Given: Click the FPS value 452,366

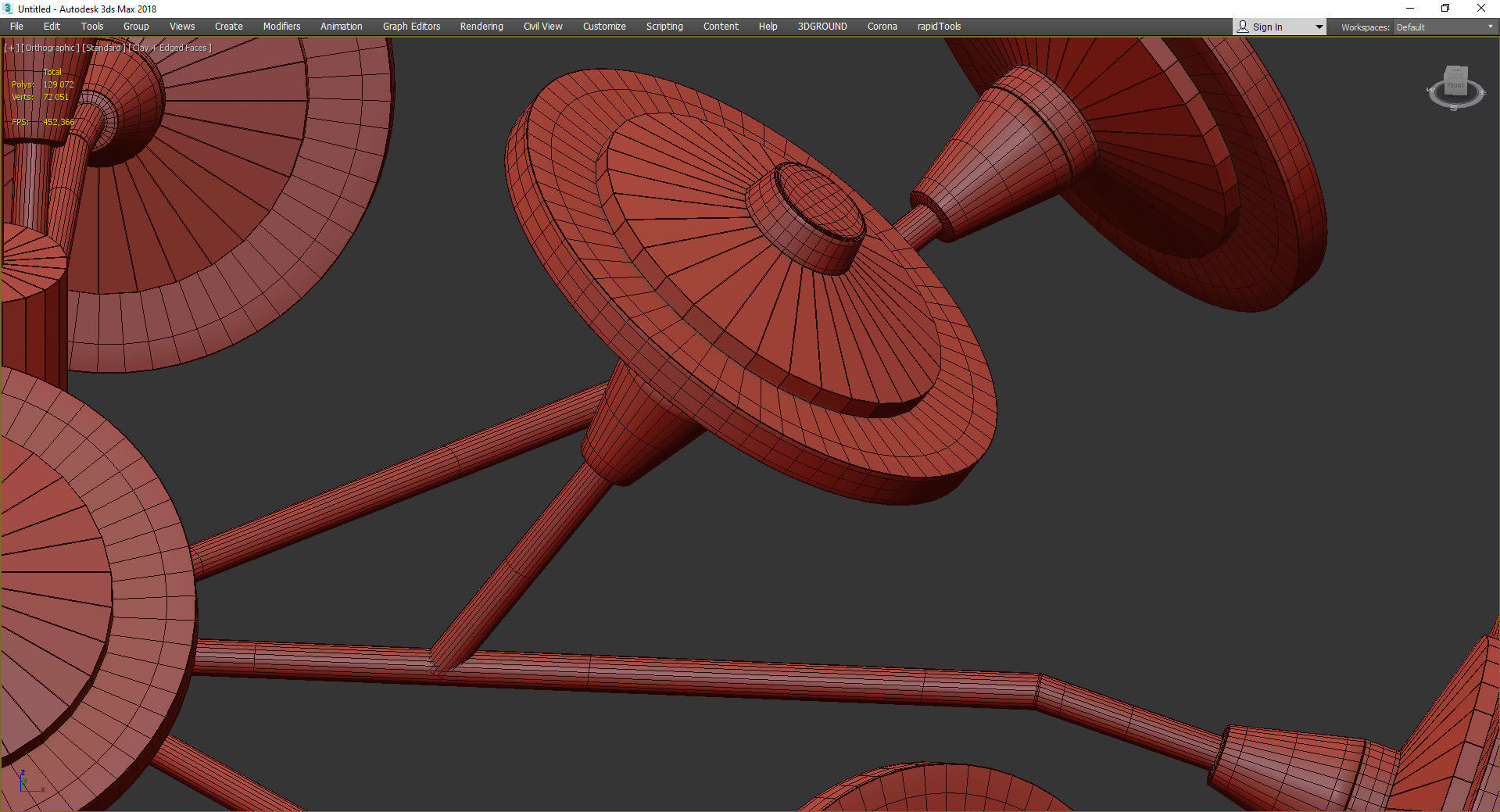Looking at the screenshot, I should click(x=59, y=122).
